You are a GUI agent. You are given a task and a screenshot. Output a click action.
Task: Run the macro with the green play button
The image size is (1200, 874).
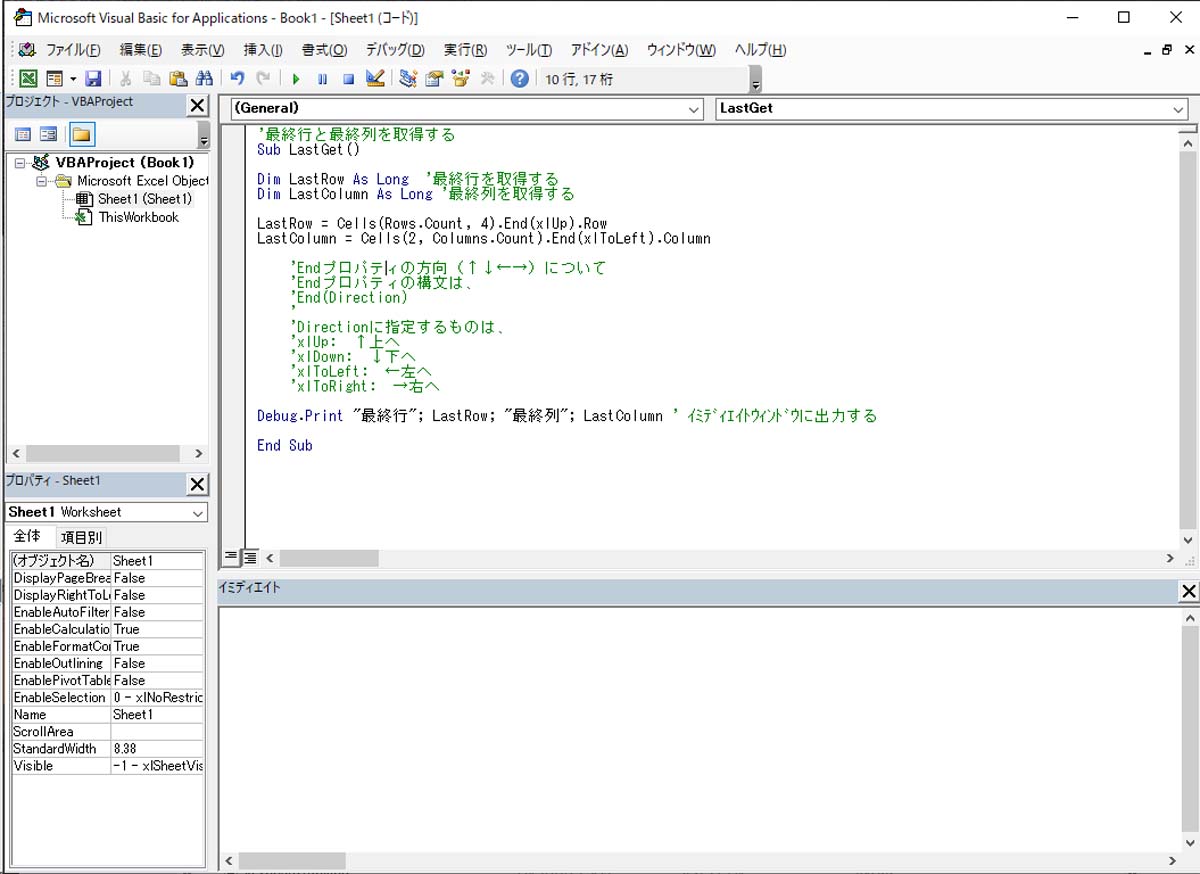point(296,79)
